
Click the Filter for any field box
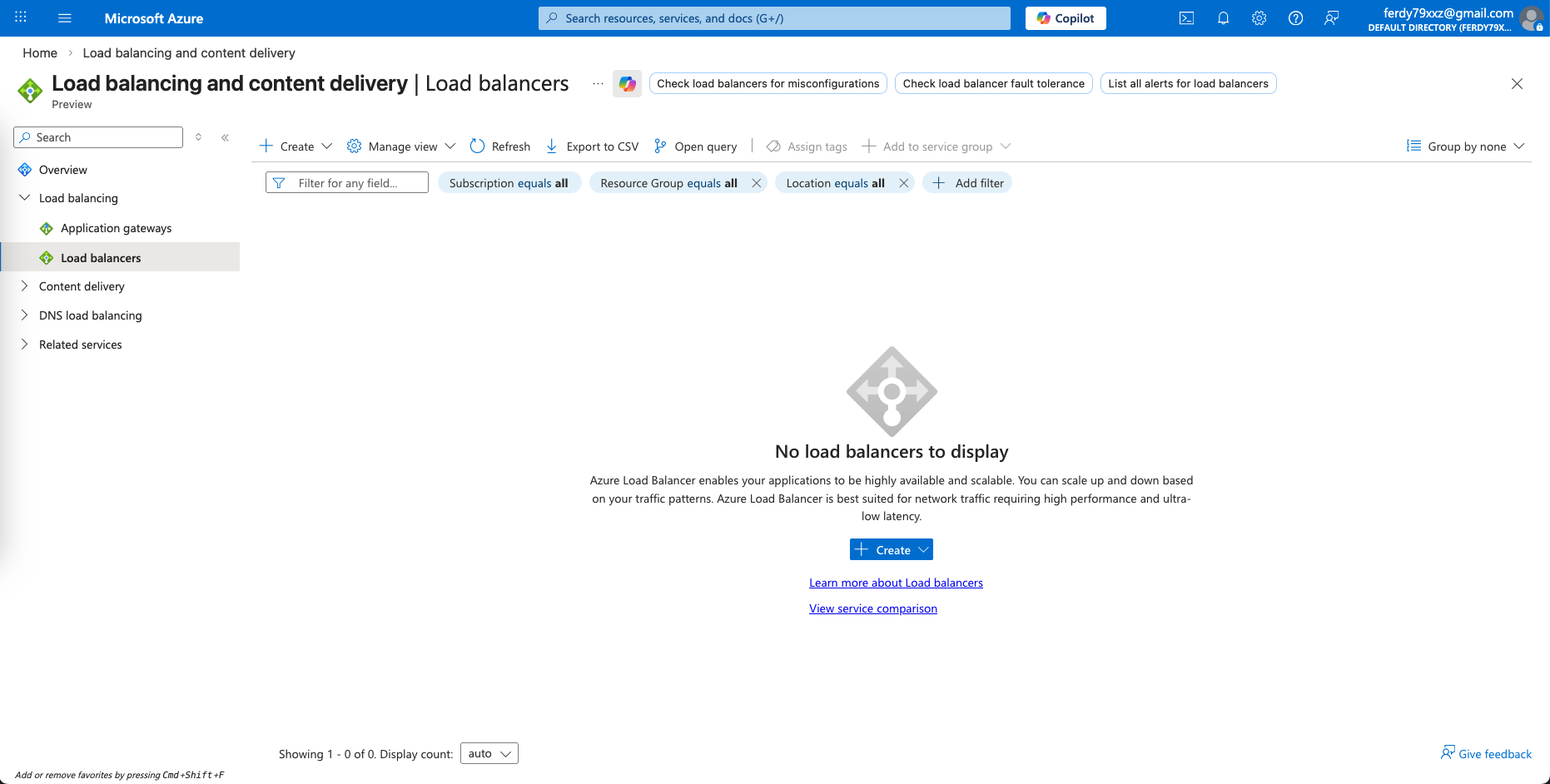pos(347,183)
